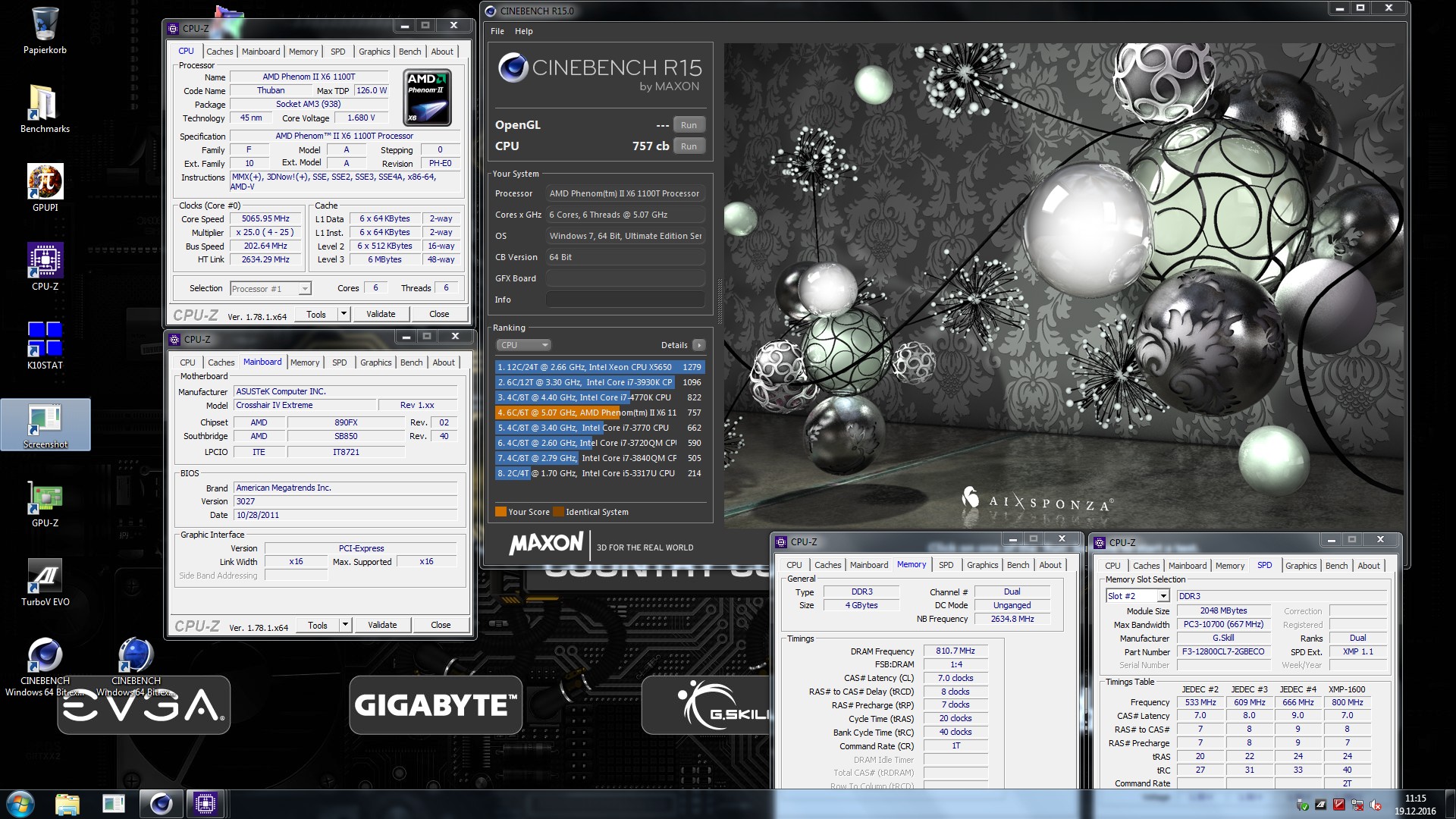
Task: Open the Tools dropdown arrow in CPU window
Action: click(344, 314)
